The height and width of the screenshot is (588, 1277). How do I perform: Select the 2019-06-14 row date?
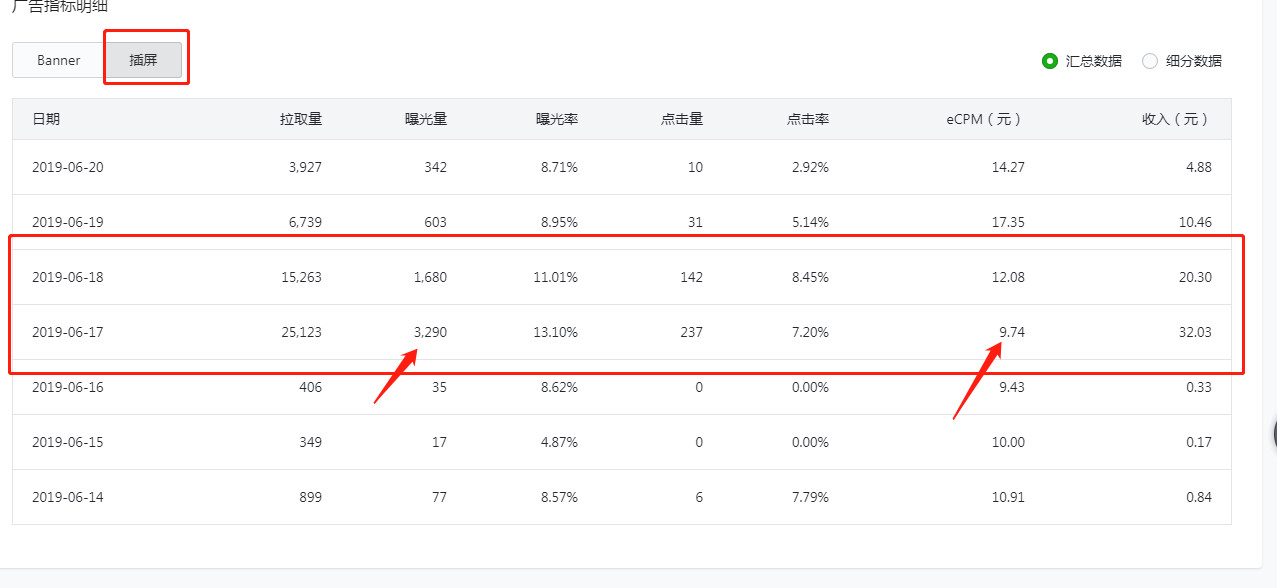pos(68,497)
